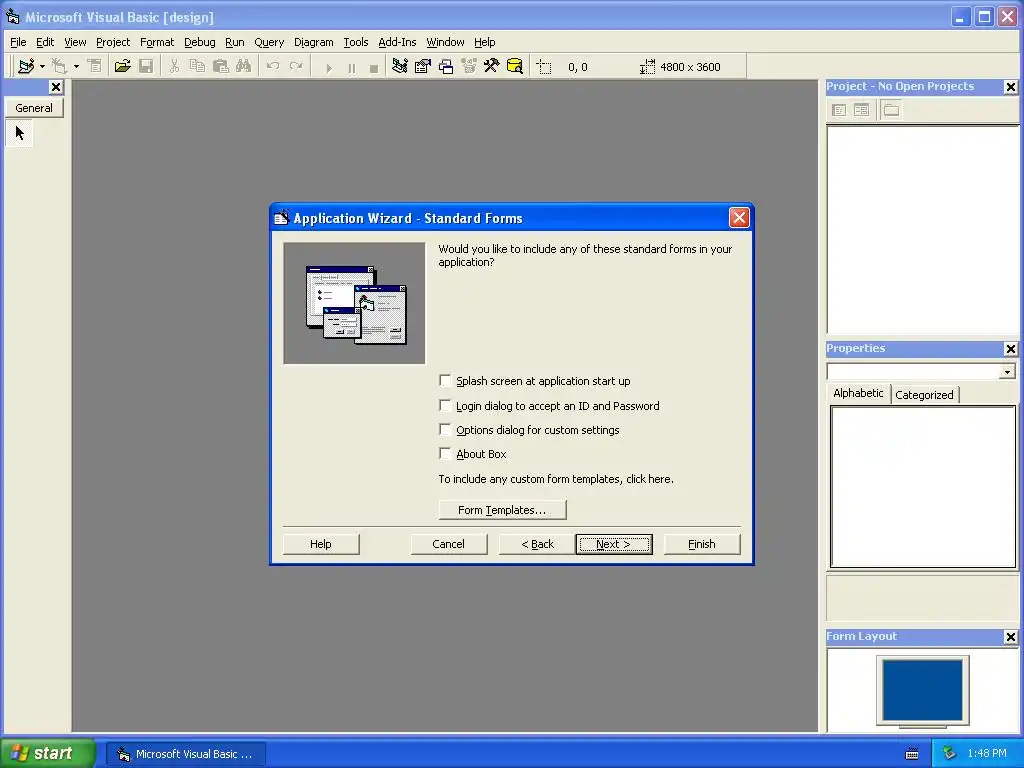Open the Object Browser toolbar icon
The width and height of the screenshot is (1024, 768).
(x=469, y=67)
